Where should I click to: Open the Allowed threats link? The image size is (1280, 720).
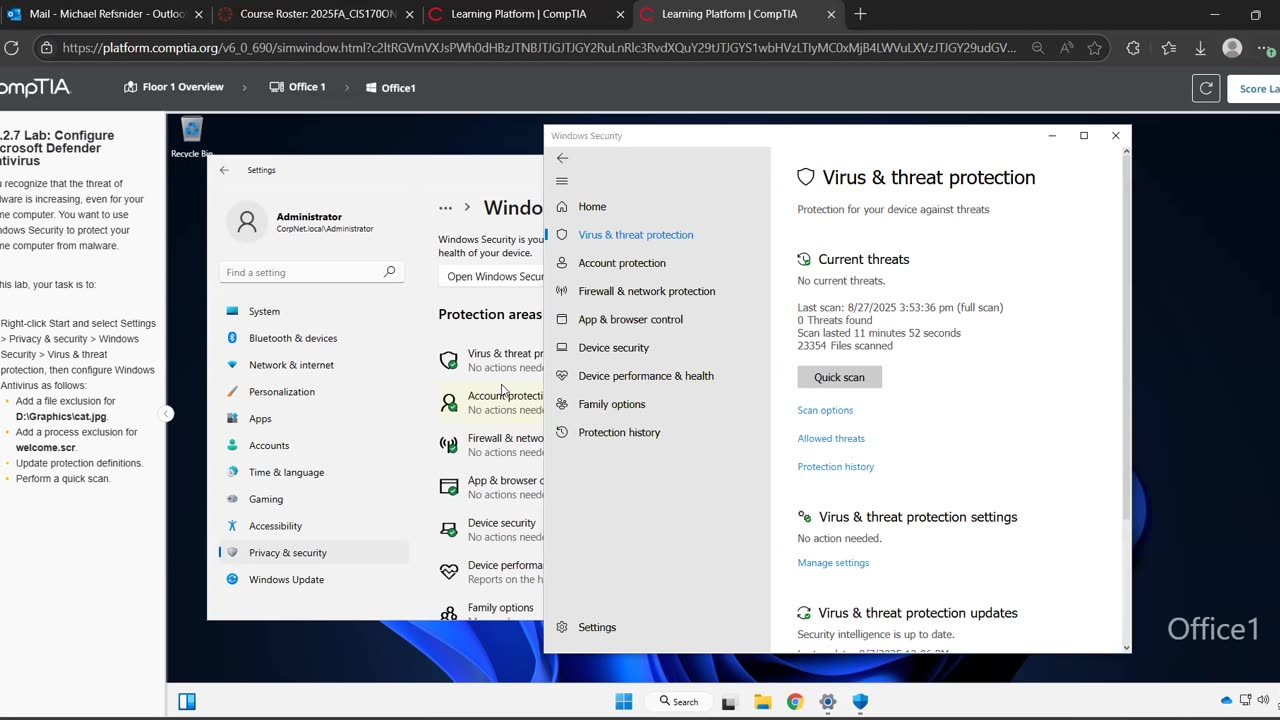tap(831, 438)
